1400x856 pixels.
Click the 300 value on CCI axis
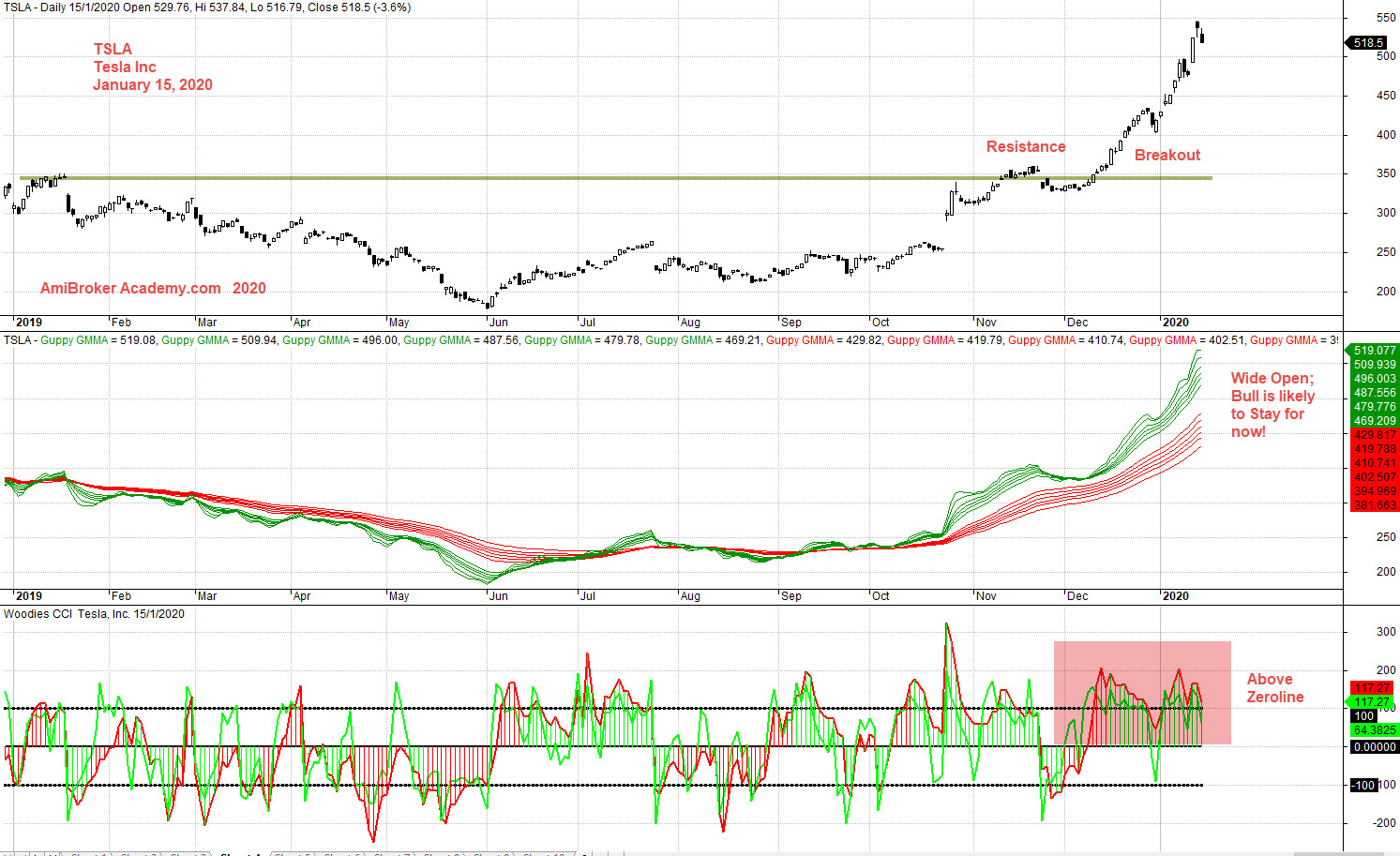click(1386, 632)
